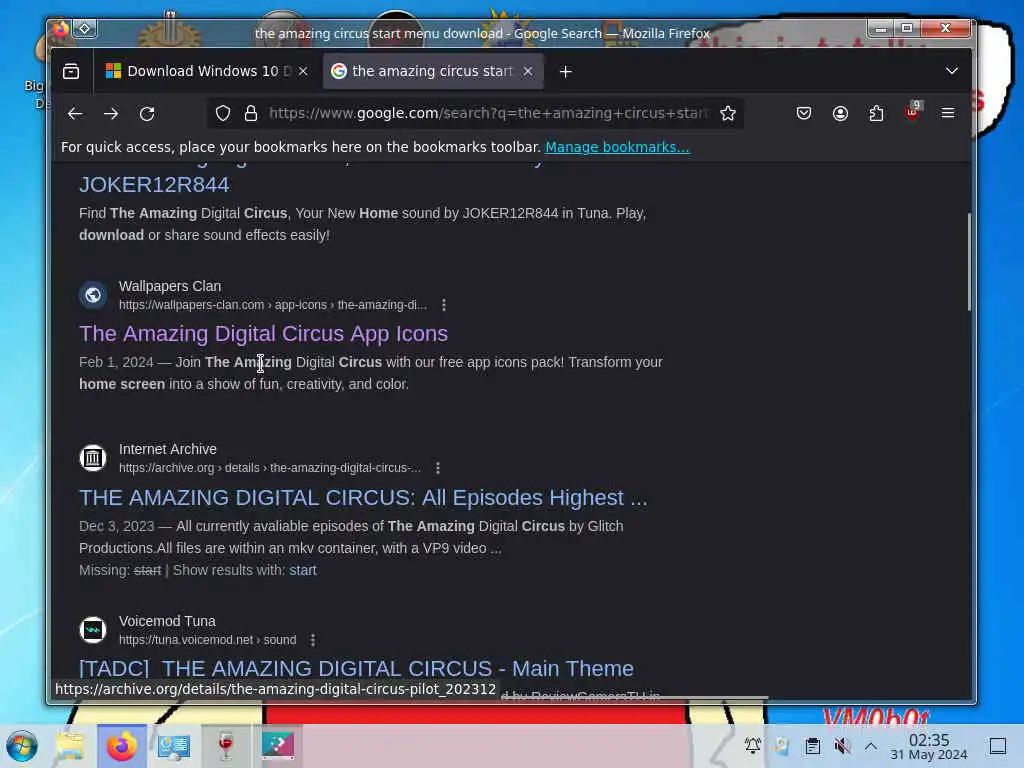Click 'Voicemod Tuna' site name
Image resolution: width=1024 pixels, height=768 pixels.
[x=167, y=621]
